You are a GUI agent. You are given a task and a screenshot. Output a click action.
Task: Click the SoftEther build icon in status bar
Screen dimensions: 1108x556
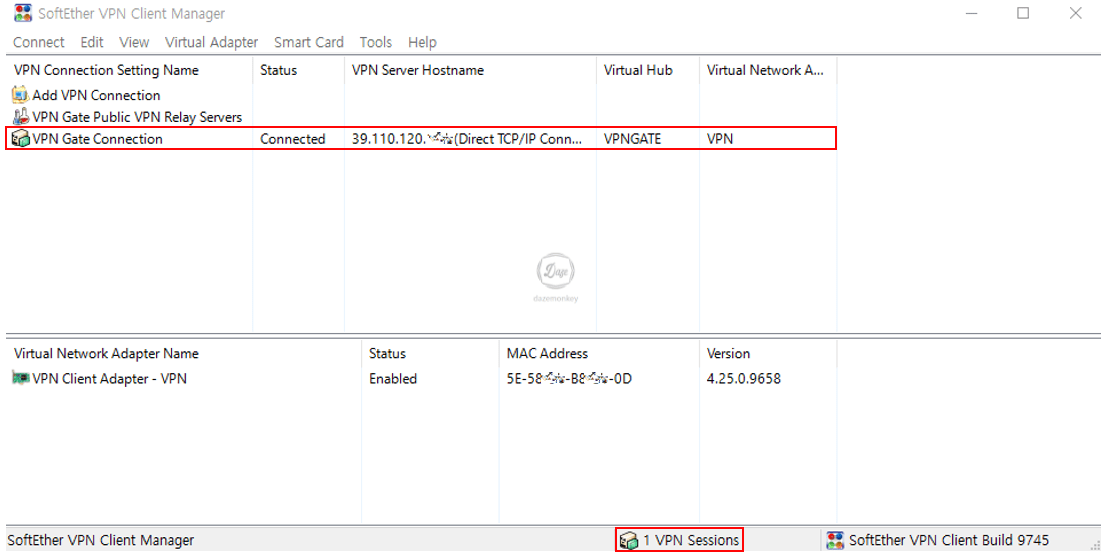pyautogui.click(x=835, y=540)
